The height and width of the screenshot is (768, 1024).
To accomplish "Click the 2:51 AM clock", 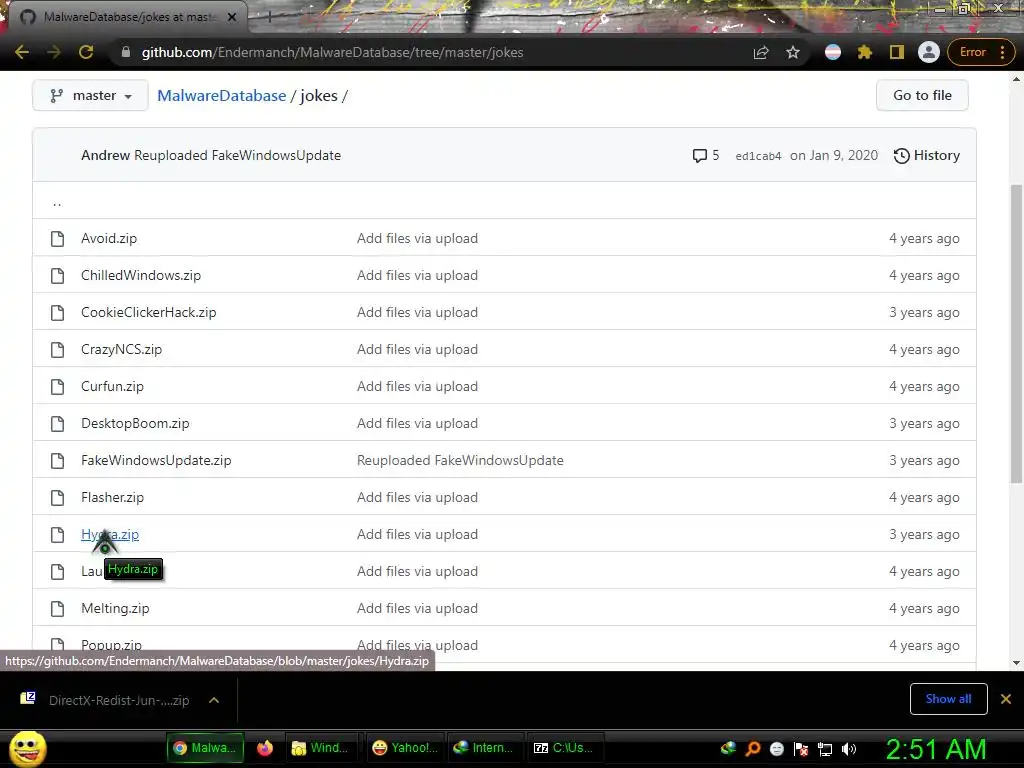I will point(935,749).
